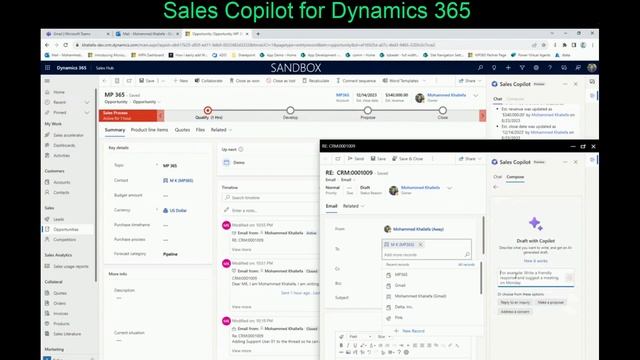The image size is (640, 360).
Task: Open the Dynamics 365 app launcher waffle
Action: (47, 68)
